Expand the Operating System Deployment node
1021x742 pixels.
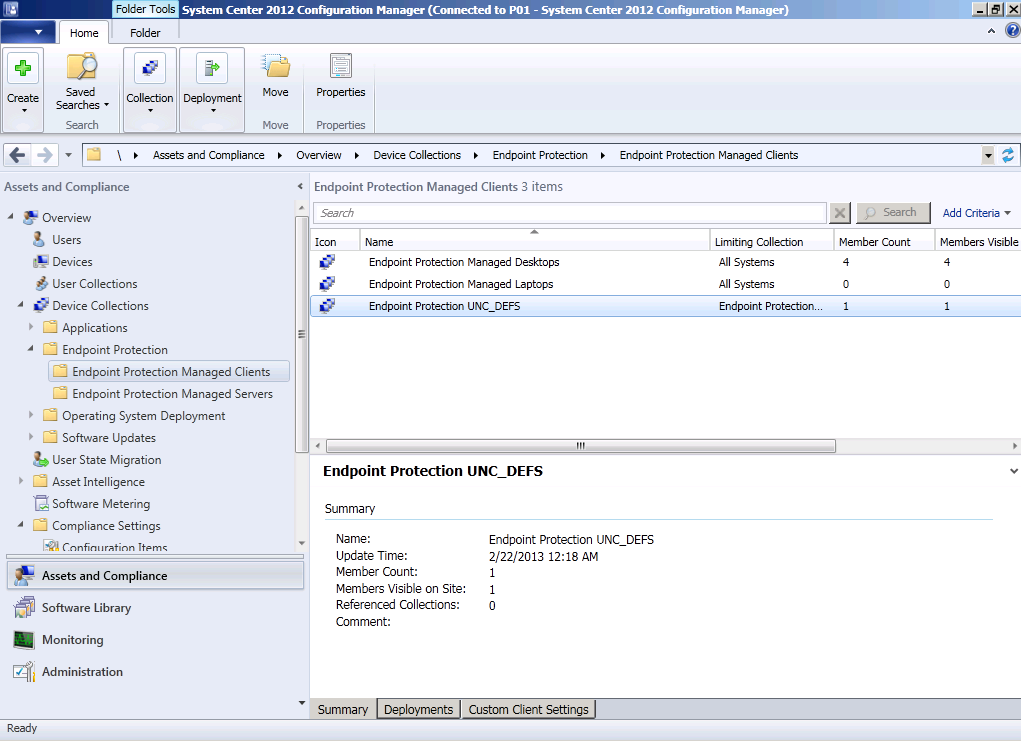coord(31,415)
